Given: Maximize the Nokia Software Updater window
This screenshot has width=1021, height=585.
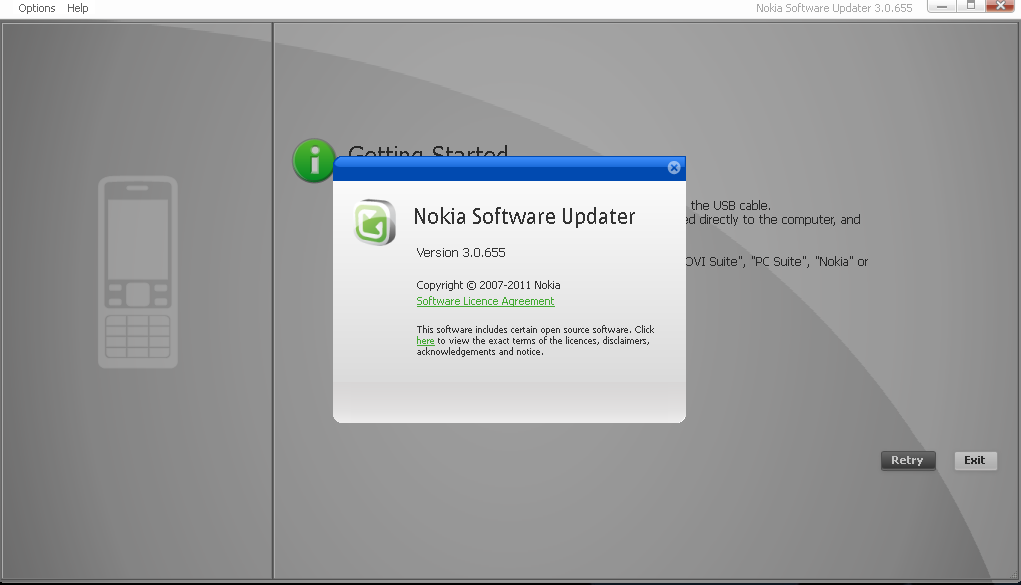Looking at the screenshot, I should pyautogui.click(x=970, y=6).
